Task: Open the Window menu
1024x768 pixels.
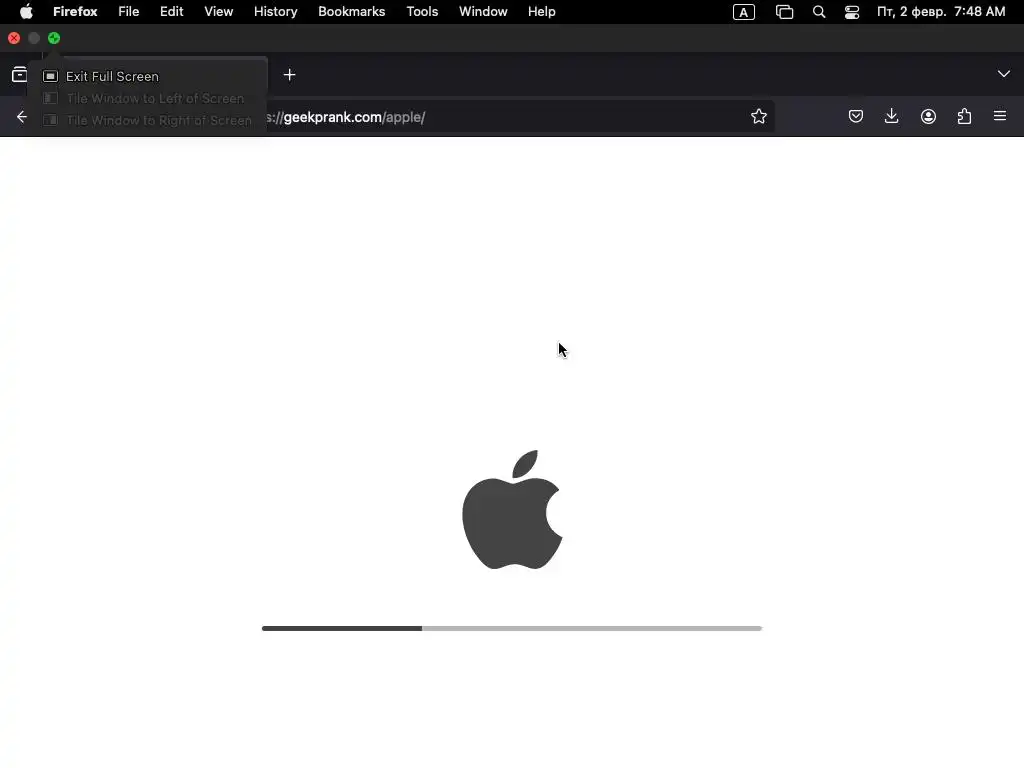Action: [x=483, y=12]
